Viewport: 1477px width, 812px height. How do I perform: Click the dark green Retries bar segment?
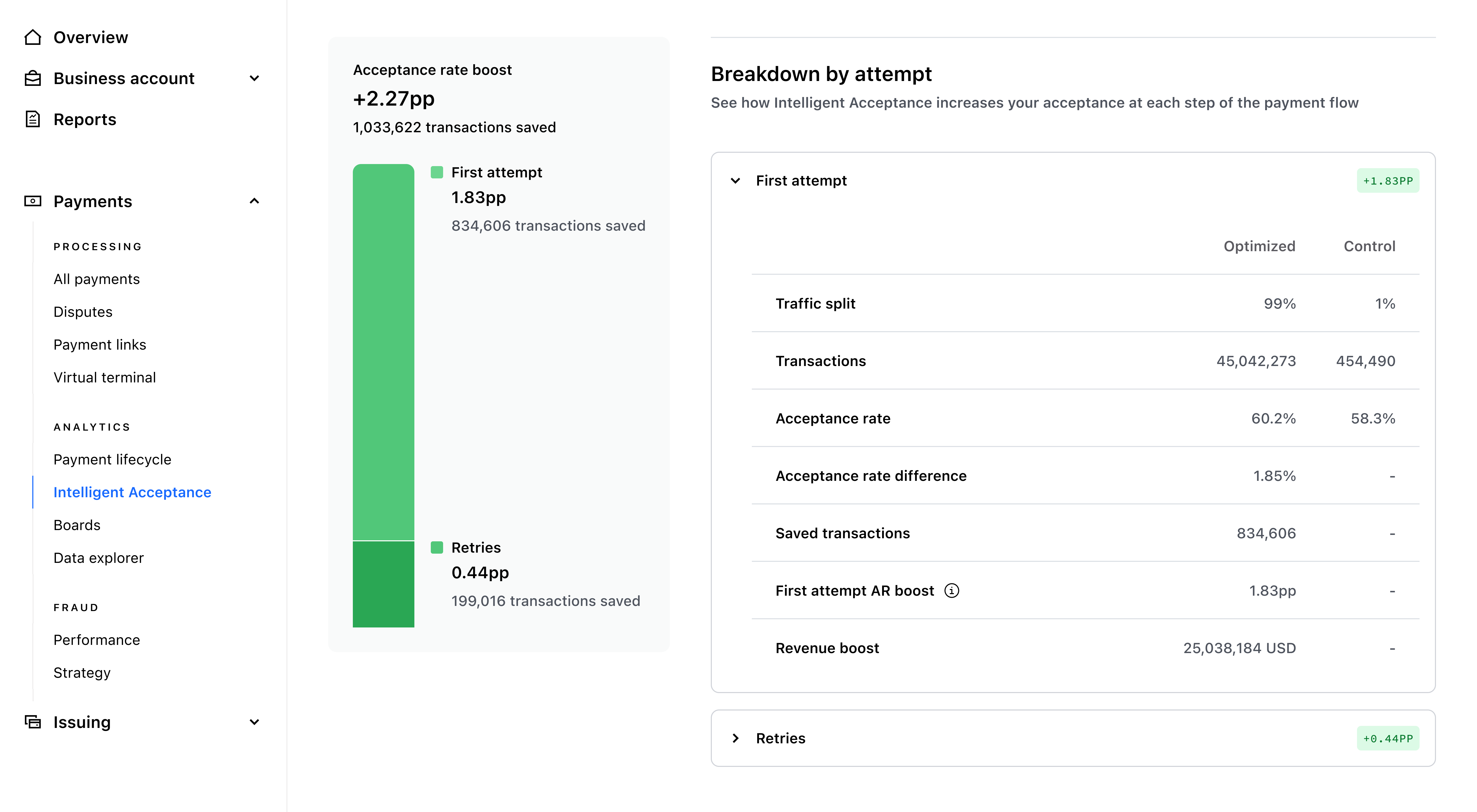(x=384, y=584)
